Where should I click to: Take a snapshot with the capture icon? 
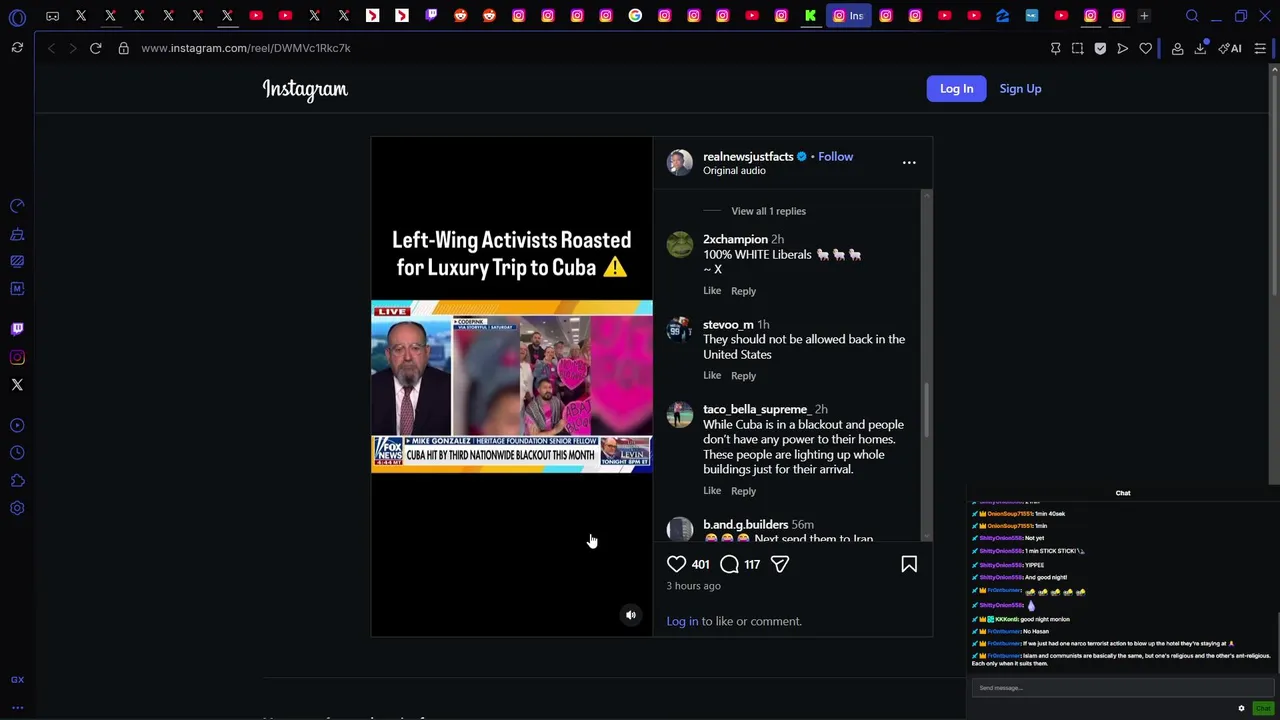(1077, 48)
